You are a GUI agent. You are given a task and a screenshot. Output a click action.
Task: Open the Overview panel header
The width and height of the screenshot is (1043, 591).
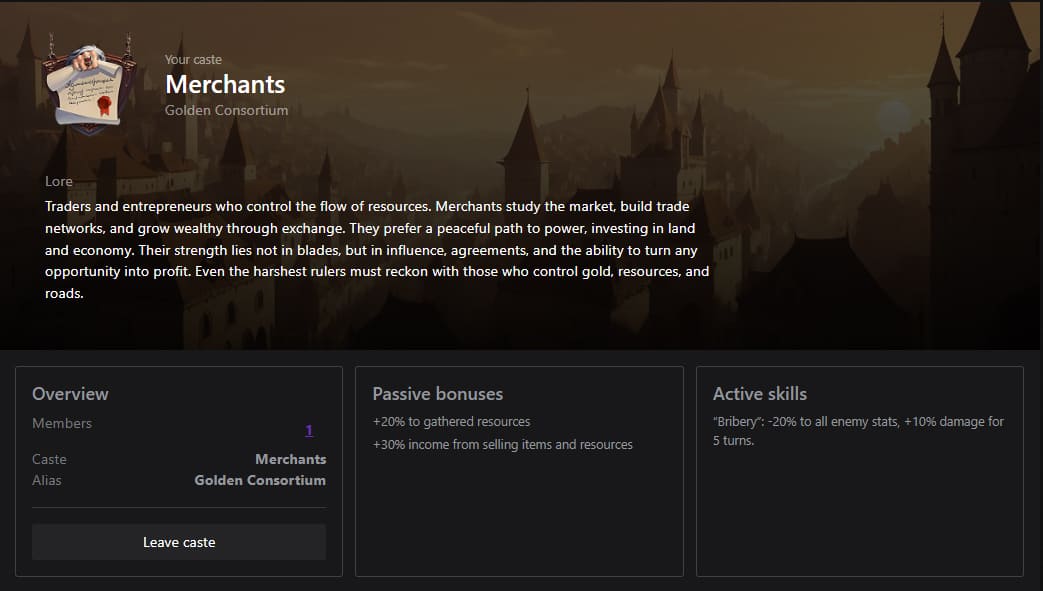70,393
